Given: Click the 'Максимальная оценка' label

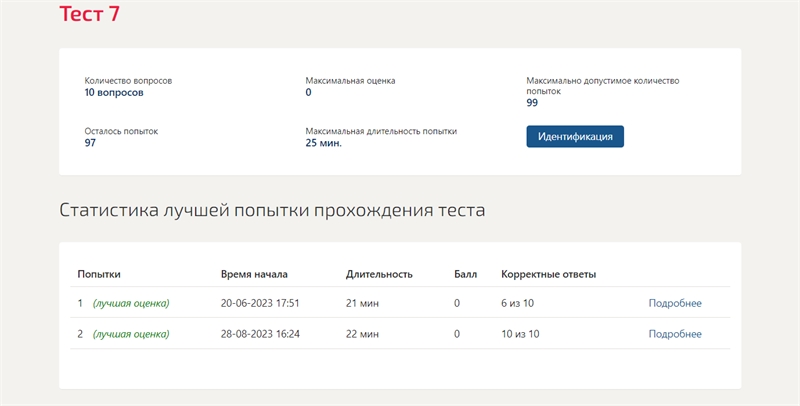Looking at the screenshot, I should click(x=351, y=81).
